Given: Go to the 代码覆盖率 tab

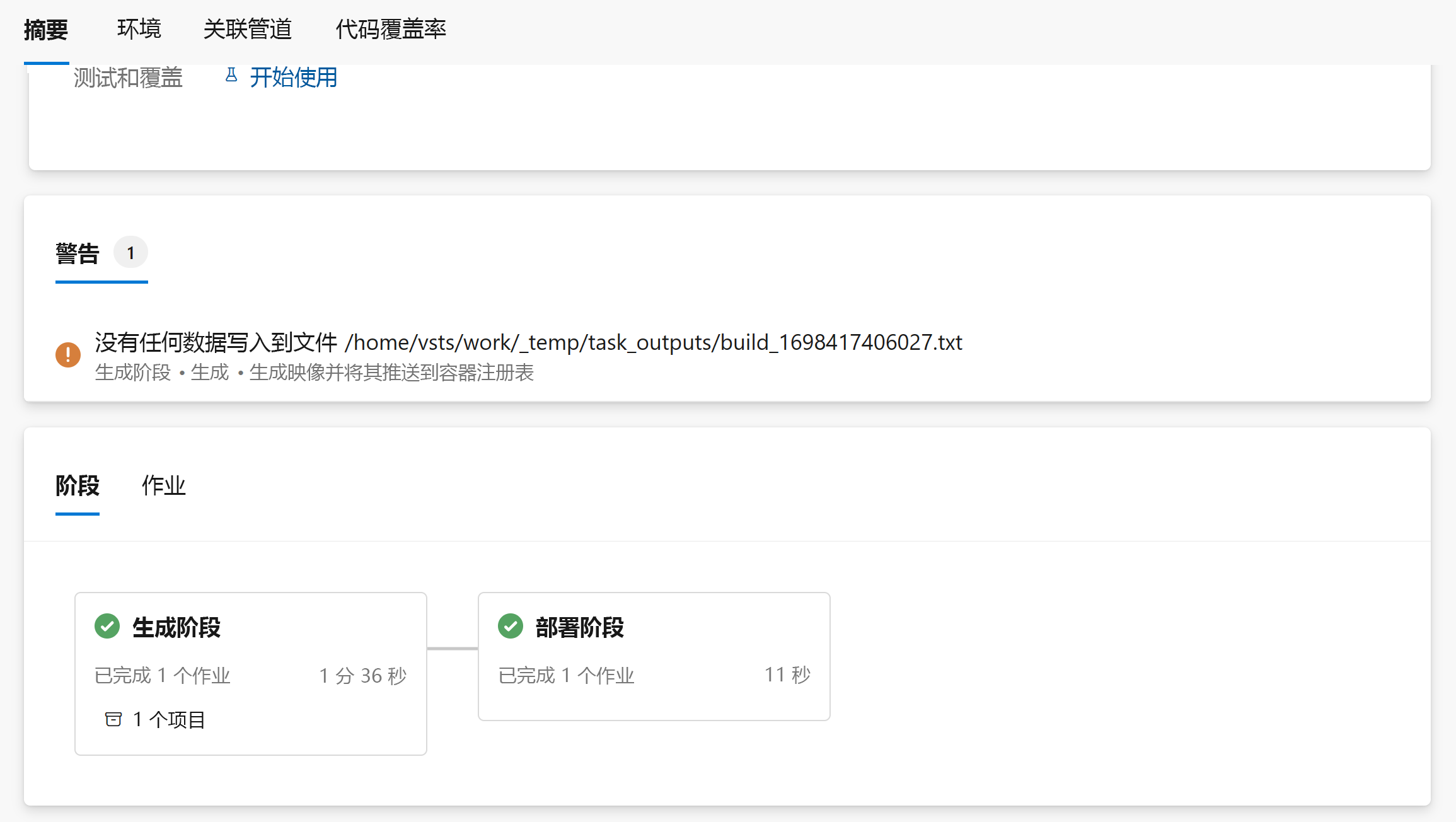Looking at the screenshot, I should click(391, 30).
